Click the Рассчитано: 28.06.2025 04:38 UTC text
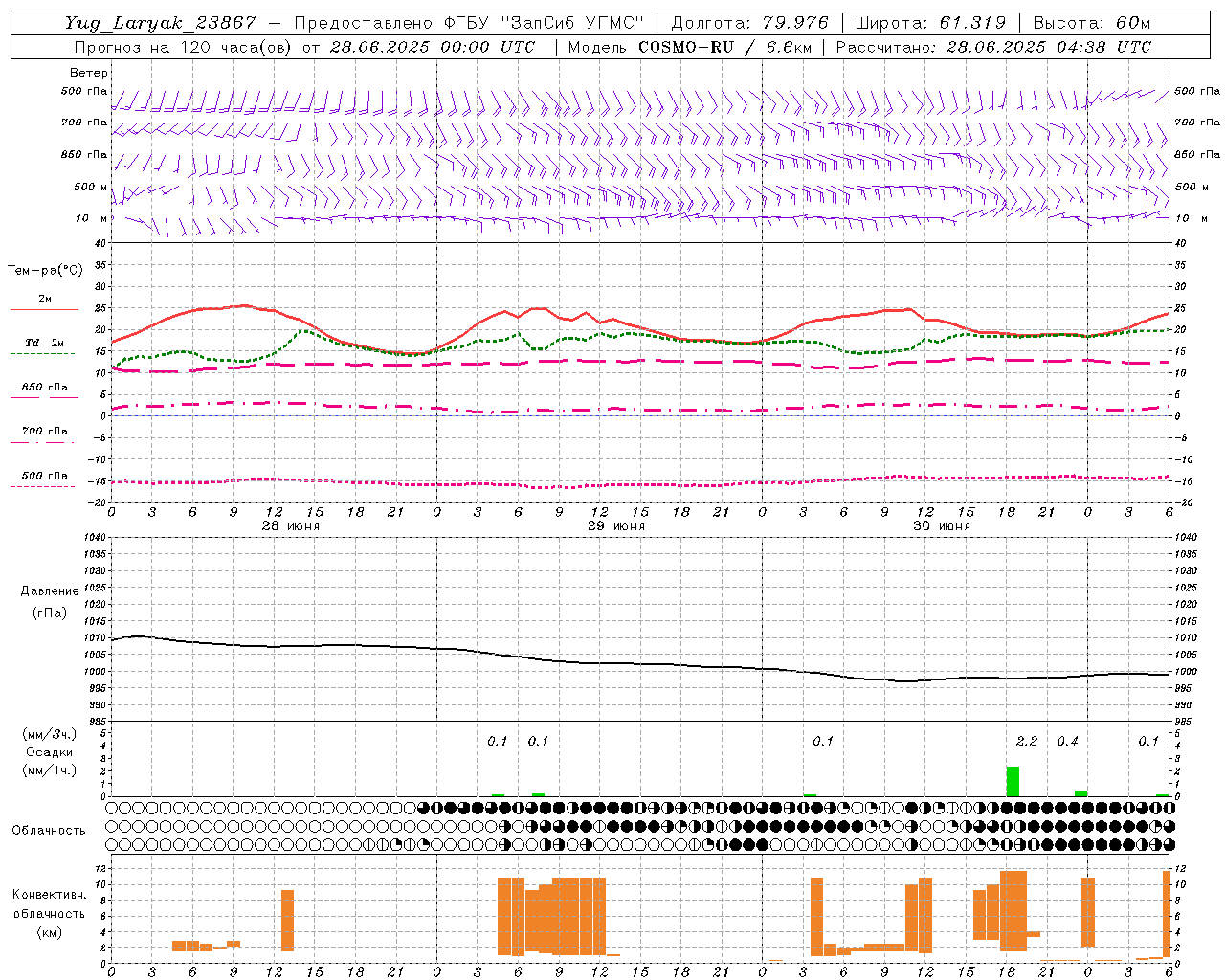Screen dimensions: 1225x980 (x=993, y=47)
